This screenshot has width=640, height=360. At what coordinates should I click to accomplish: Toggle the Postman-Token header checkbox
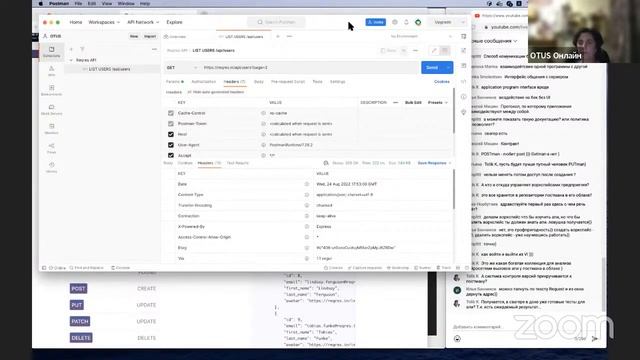pos(171,124)
